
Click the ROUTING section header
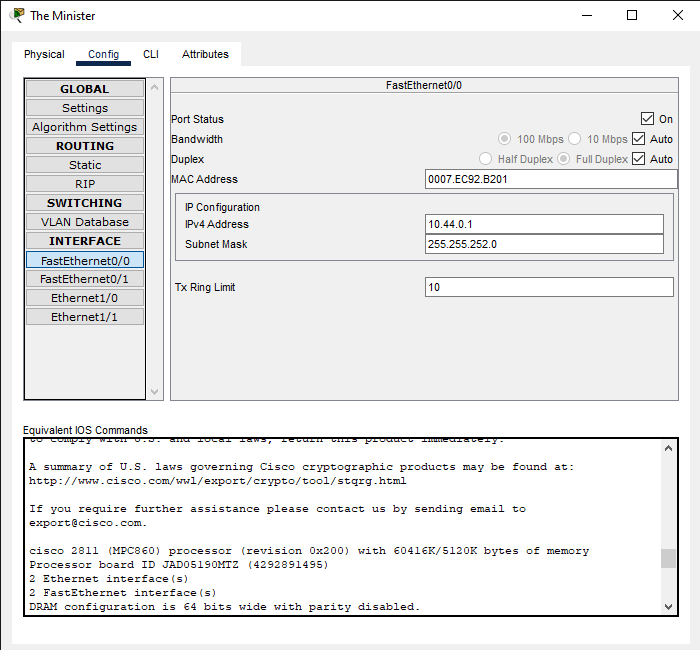(85, 146)
